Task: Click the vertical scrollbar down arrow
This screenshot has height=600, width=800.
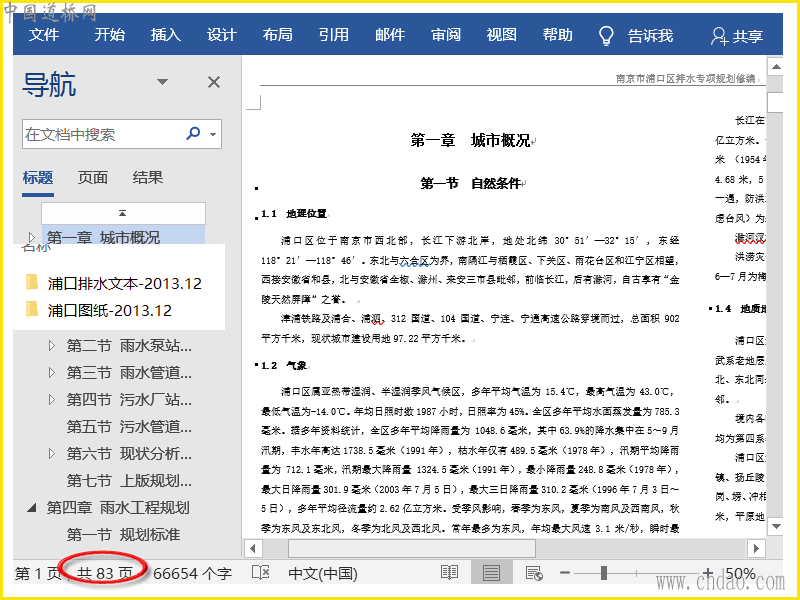Action: (776, 526)
